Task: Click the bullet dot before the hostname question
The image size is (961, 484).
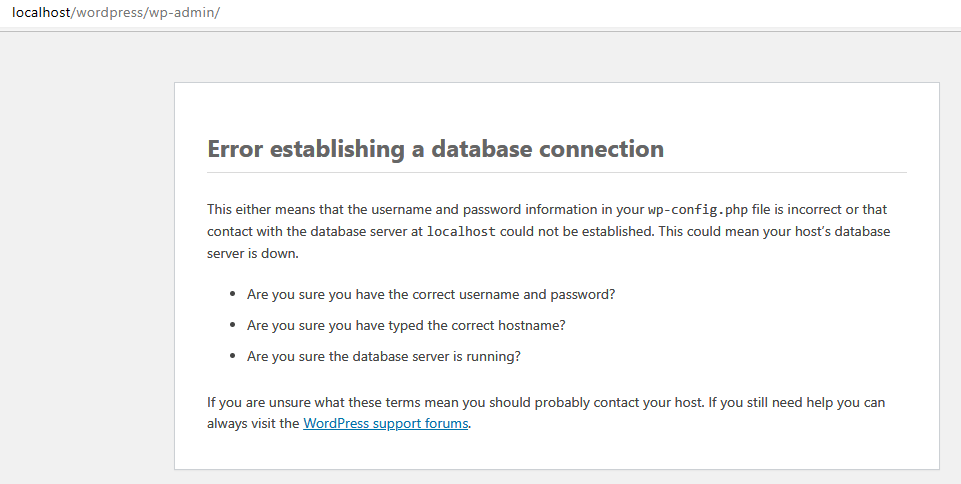Action: click(x=232, y=325)
